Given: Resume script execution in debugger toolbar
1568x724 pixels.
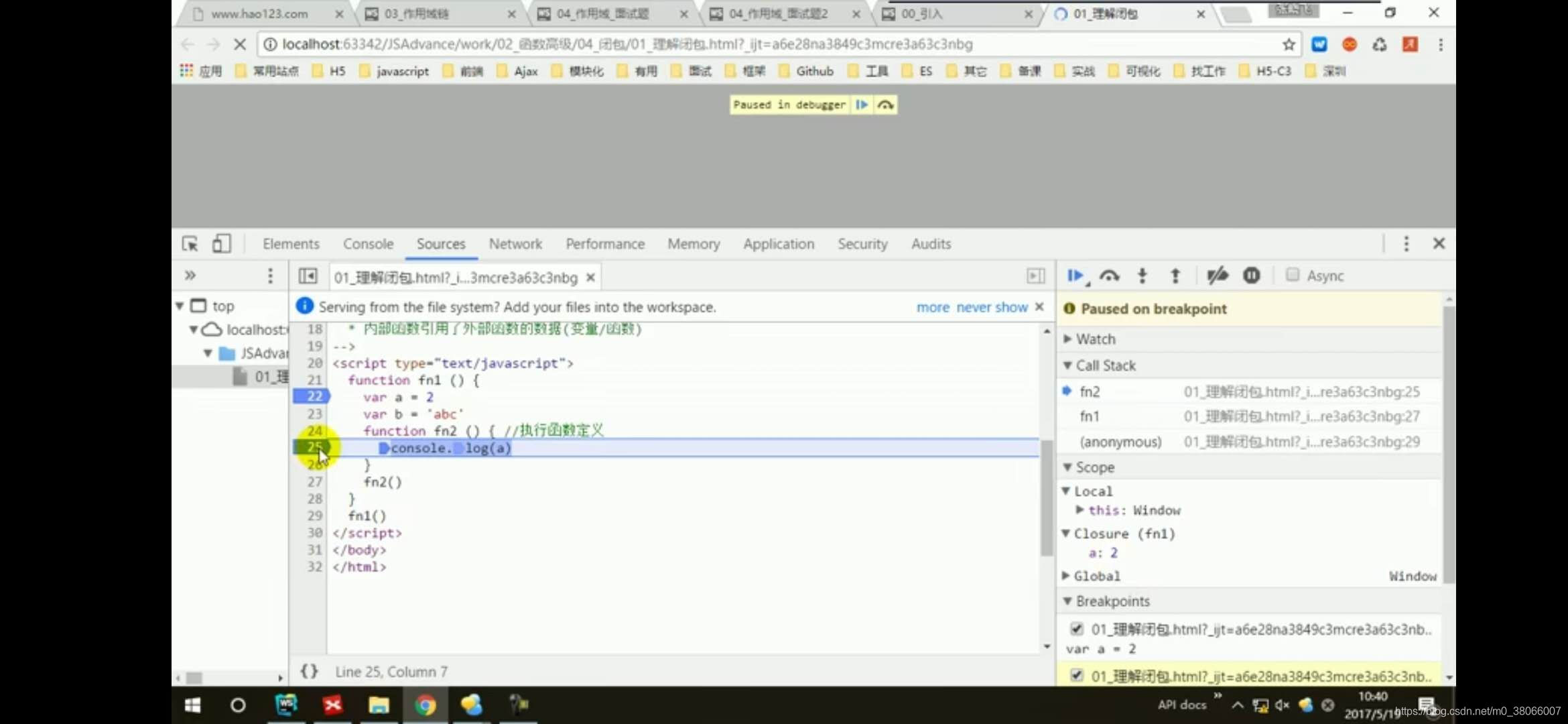Looking at the screenshot, I should click(1075, 276).
